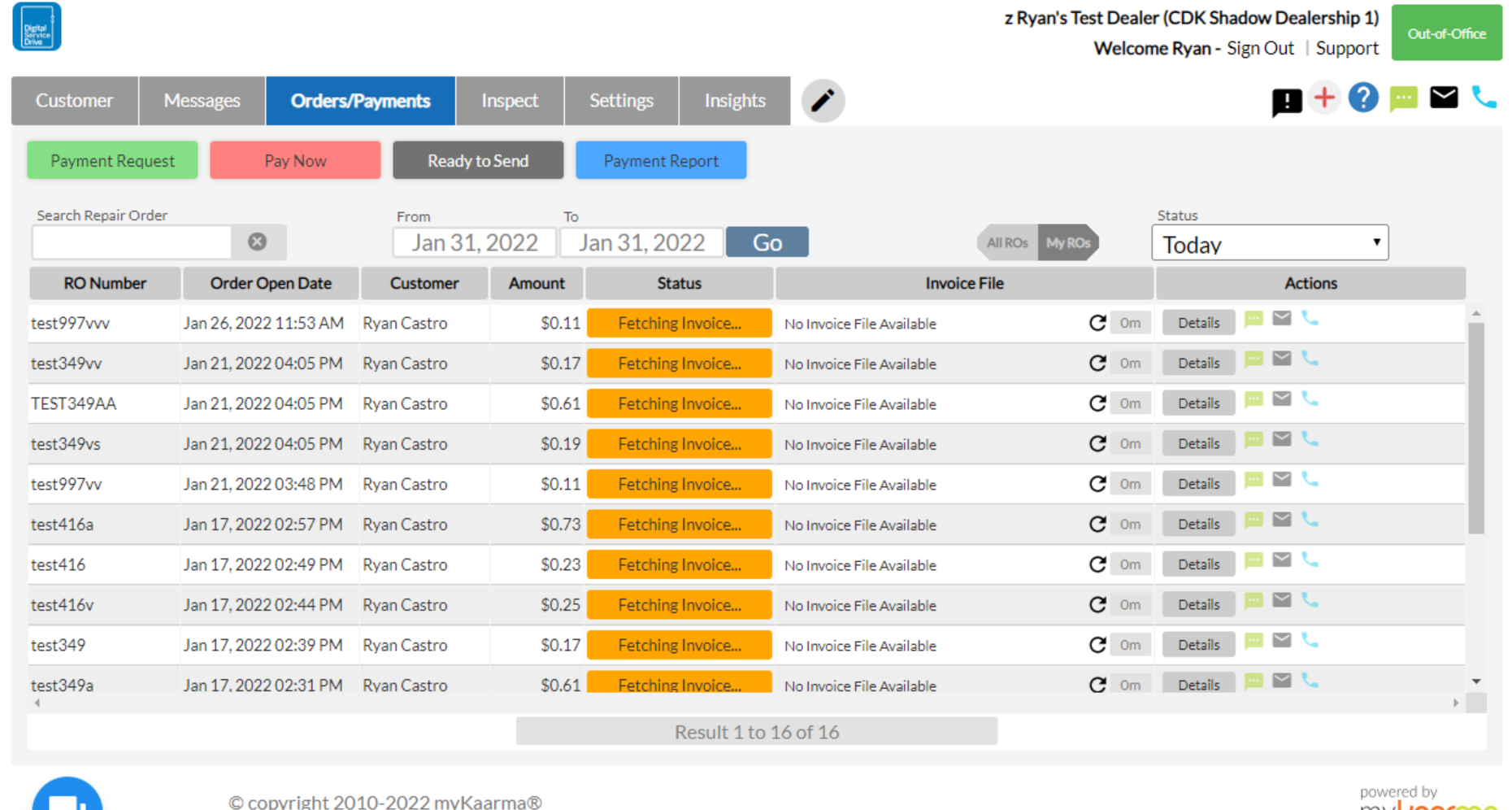
Task: Open the Payment Report
Action: coord(661,160)
